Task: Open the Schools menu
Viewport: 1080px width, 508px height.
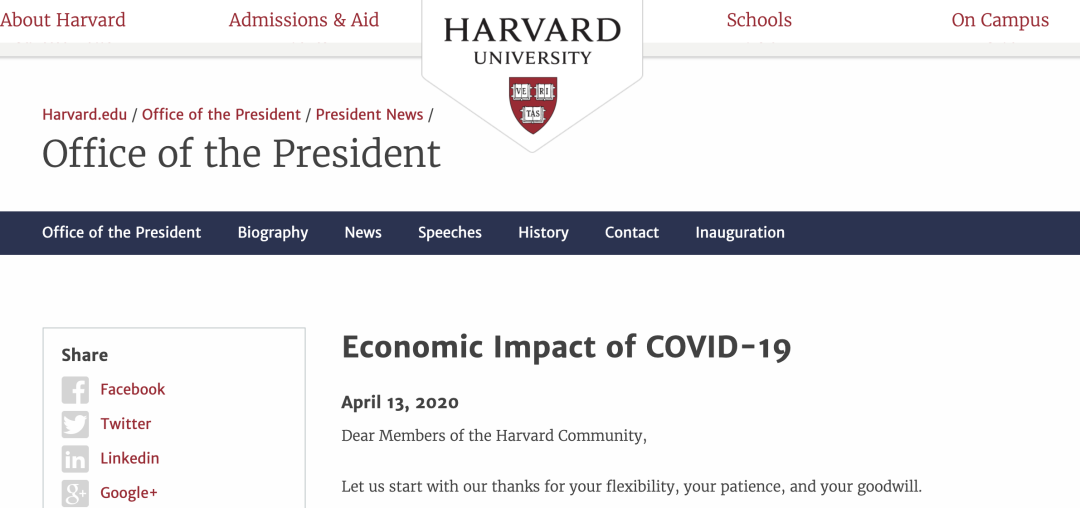Action: click(759, 20)
